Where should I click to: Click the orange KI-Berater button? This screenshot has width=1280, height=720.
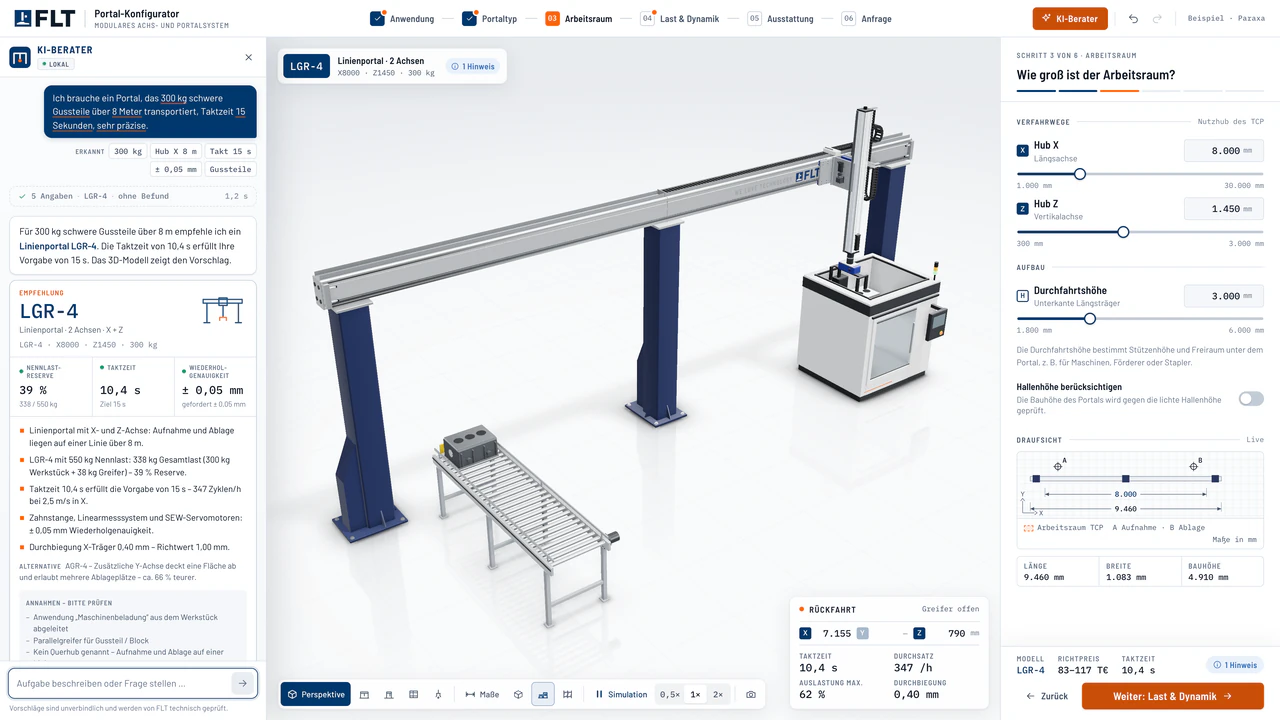pyautogui.click(x=1070, y=18)
